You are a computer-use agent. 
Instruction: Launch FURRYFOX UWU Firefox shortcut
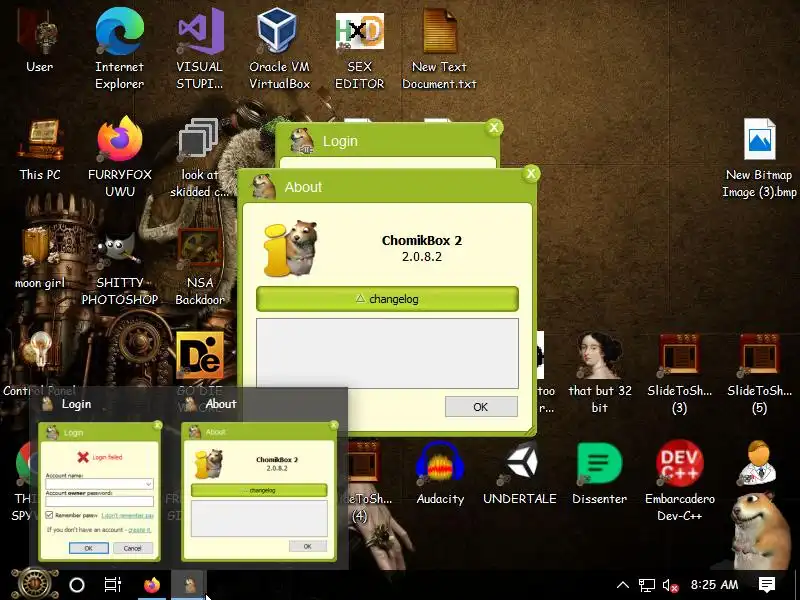119,157
